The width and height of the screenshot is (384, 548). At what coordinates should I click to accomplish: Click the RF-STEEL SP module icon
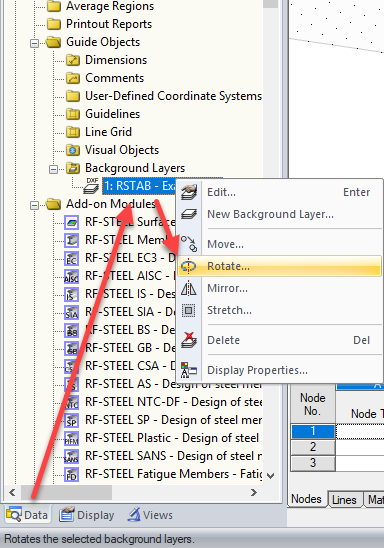coord(72,420)
